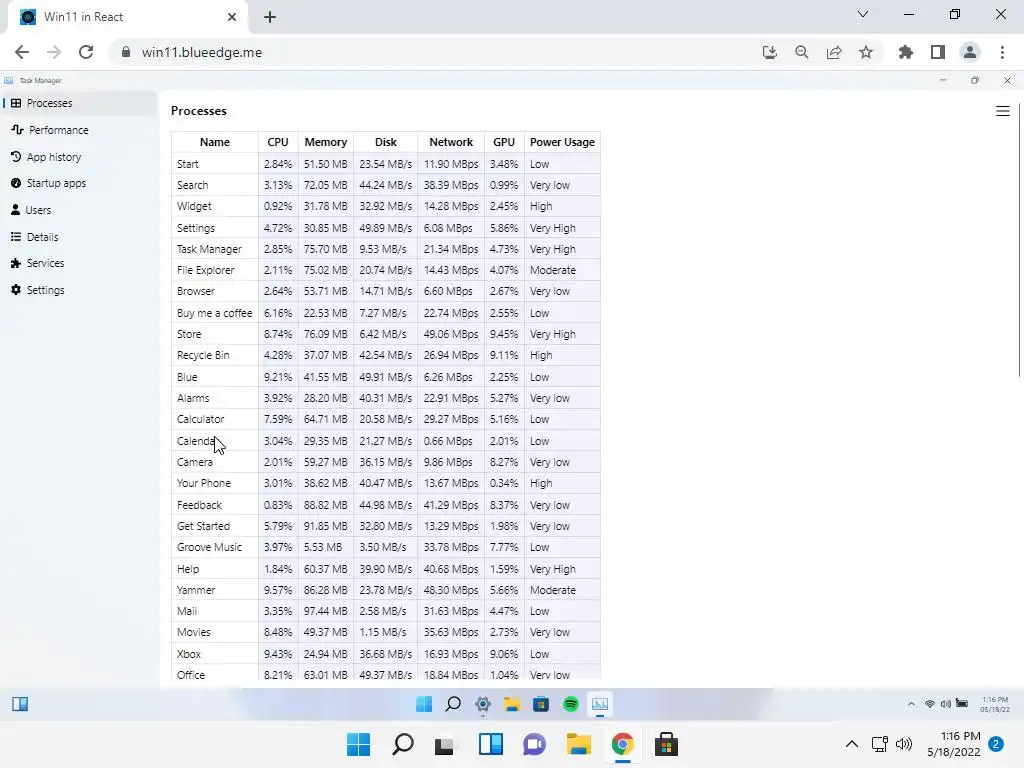This screenshot has width=1024, height=768.
Task: Click the browser back arrow
Action: pos(22,52)
